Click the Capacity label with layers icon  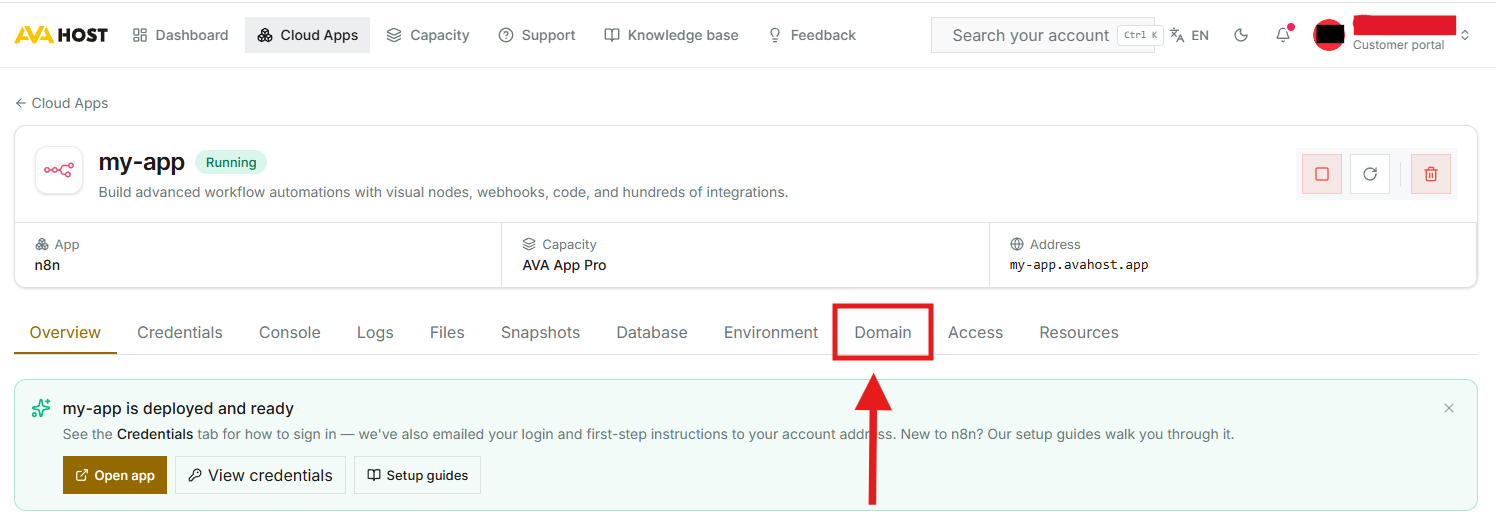(559, 244)
